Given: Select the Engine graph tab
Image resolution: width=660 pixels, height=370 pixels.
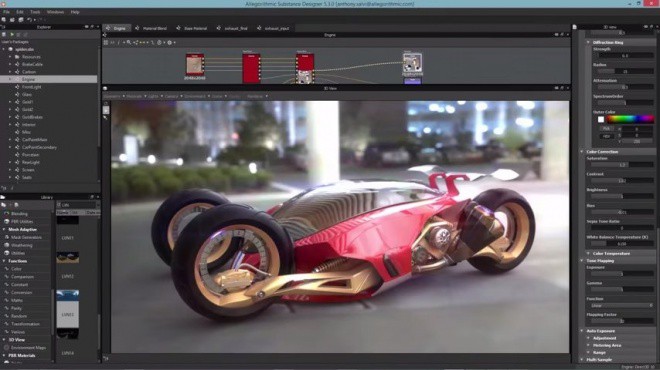Looking at the screenshot, I should click(x=116, y=28).
